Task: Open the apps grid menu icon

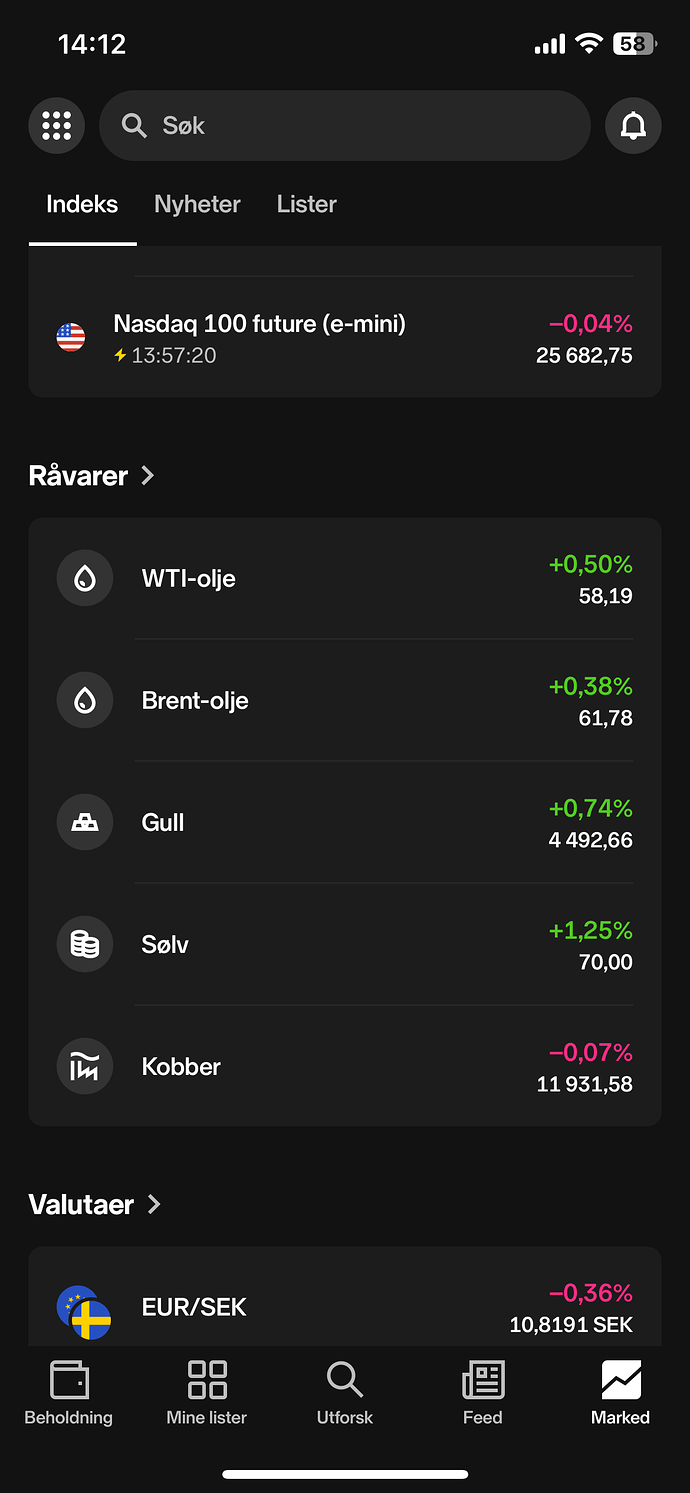Action: [57, 126]
